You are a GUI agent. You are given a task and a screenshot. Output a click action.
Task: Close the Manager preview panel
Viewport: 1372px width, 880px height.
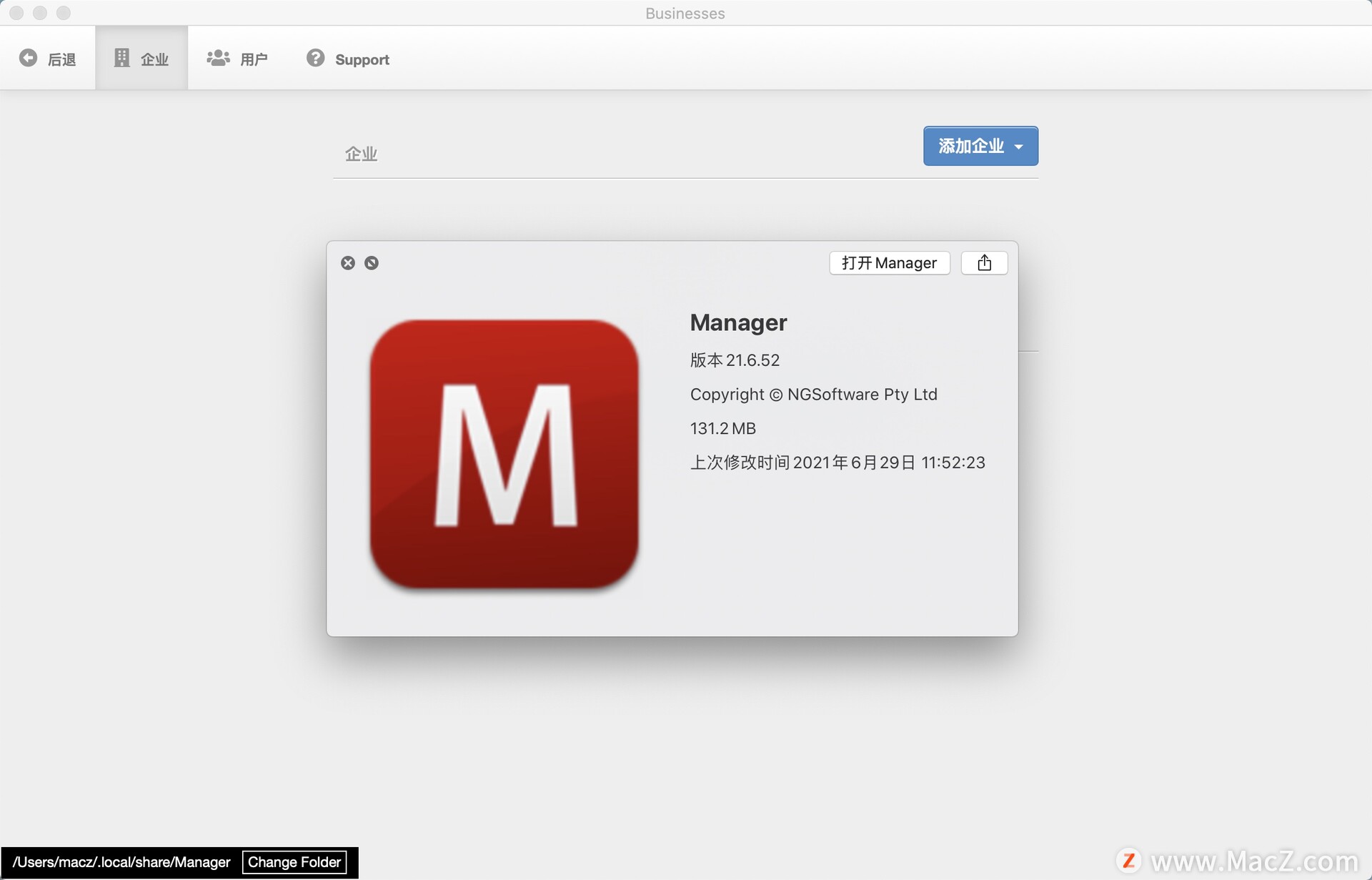click(x=348, y=263)
